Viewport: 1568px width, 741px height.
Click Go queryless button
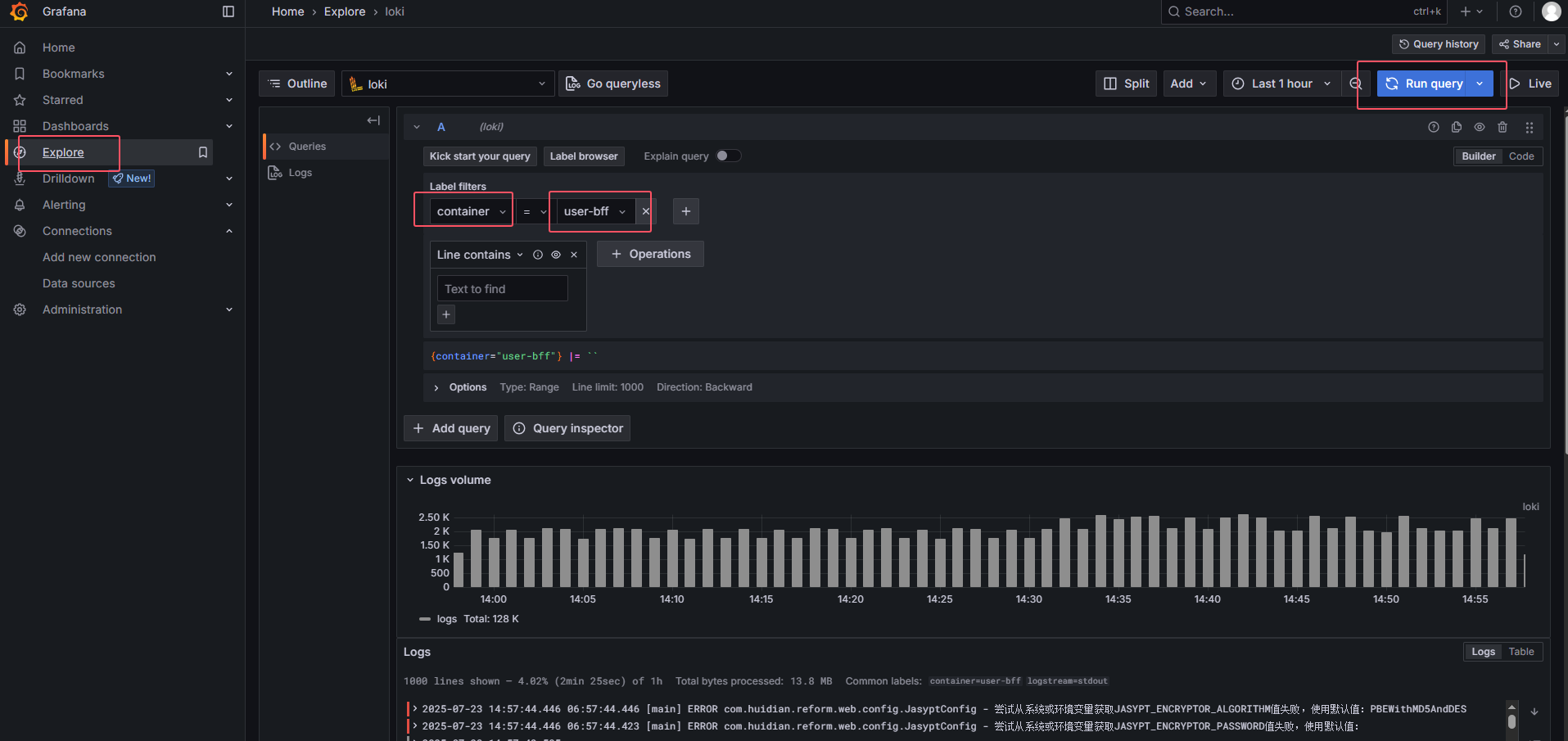tap(613, 84)
